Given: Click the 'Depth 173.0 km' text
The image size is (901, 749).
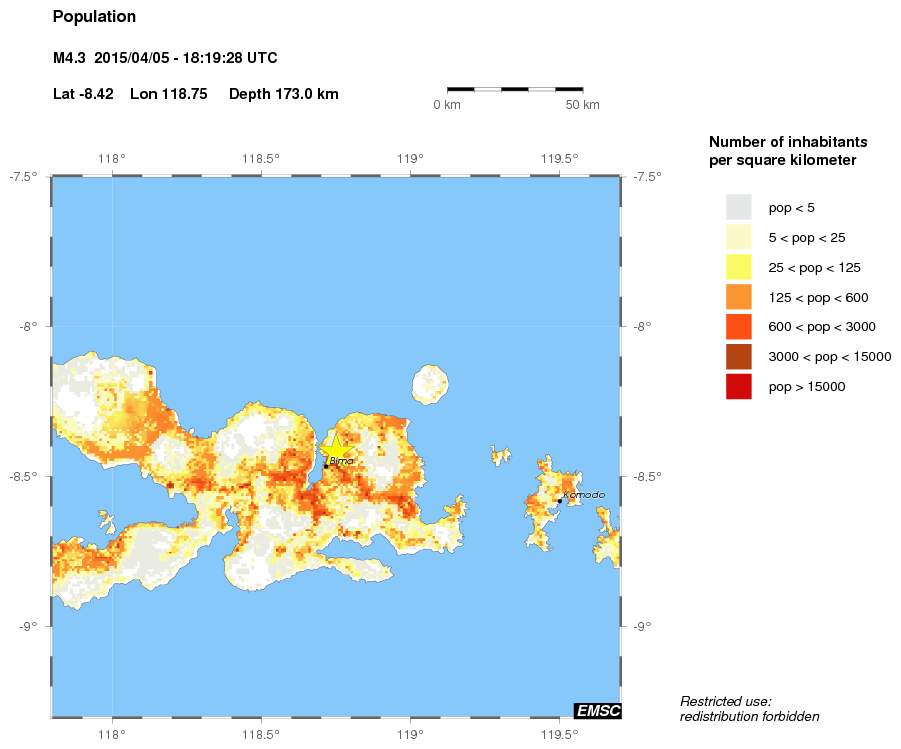Looking at the screenshot, I should [x=283, y=94].
